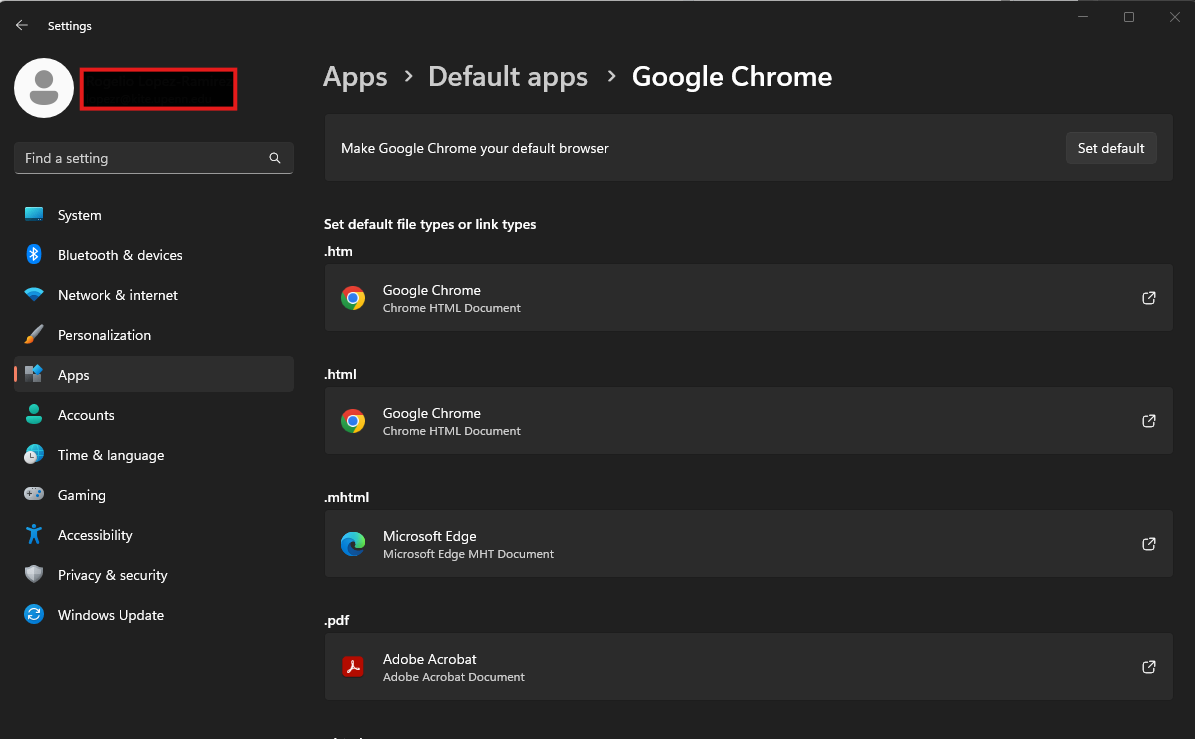Open external link icon for .mhtml
The width and height of the screenshot is (1195, 739).
[1149, 544]
